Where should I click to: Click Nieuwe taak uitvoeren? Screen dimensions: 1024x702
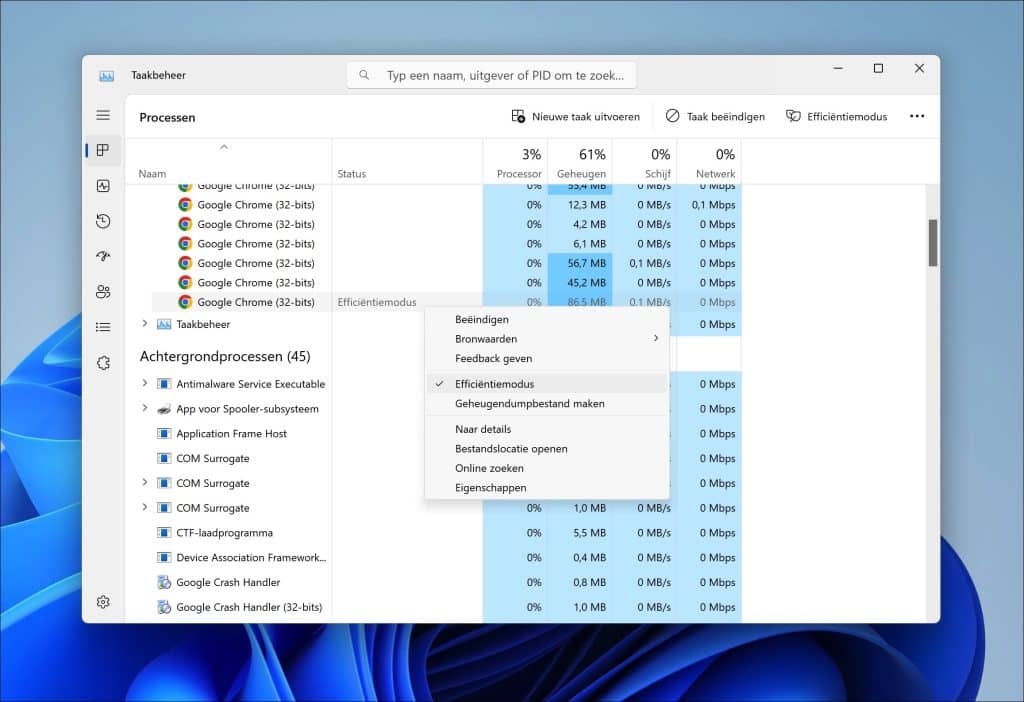(x=575, y=116)
